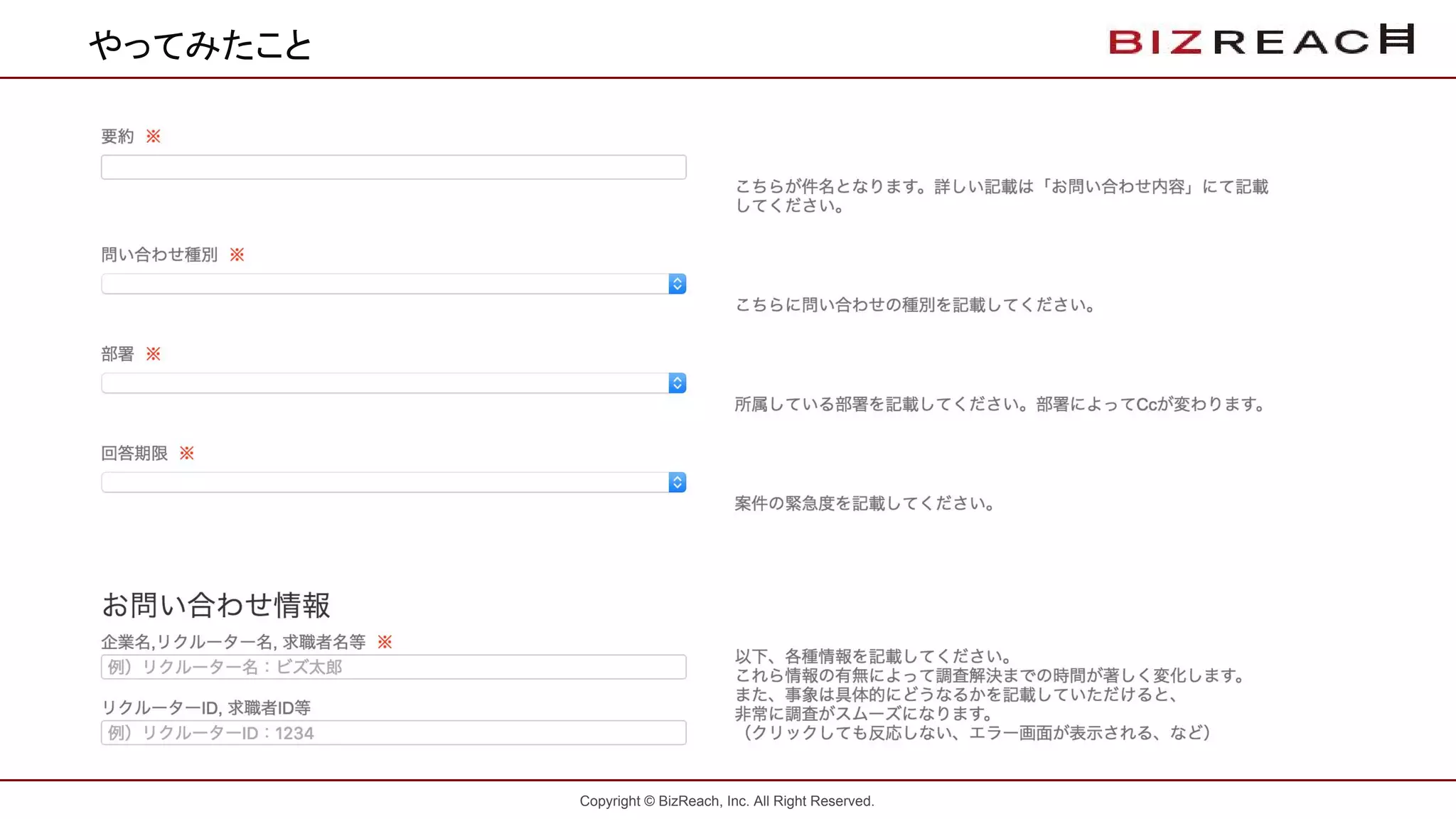Click the やってみたこと slide title
Image resolution: width=1456 pixels, height=819 pixels.
coord(200,45)
